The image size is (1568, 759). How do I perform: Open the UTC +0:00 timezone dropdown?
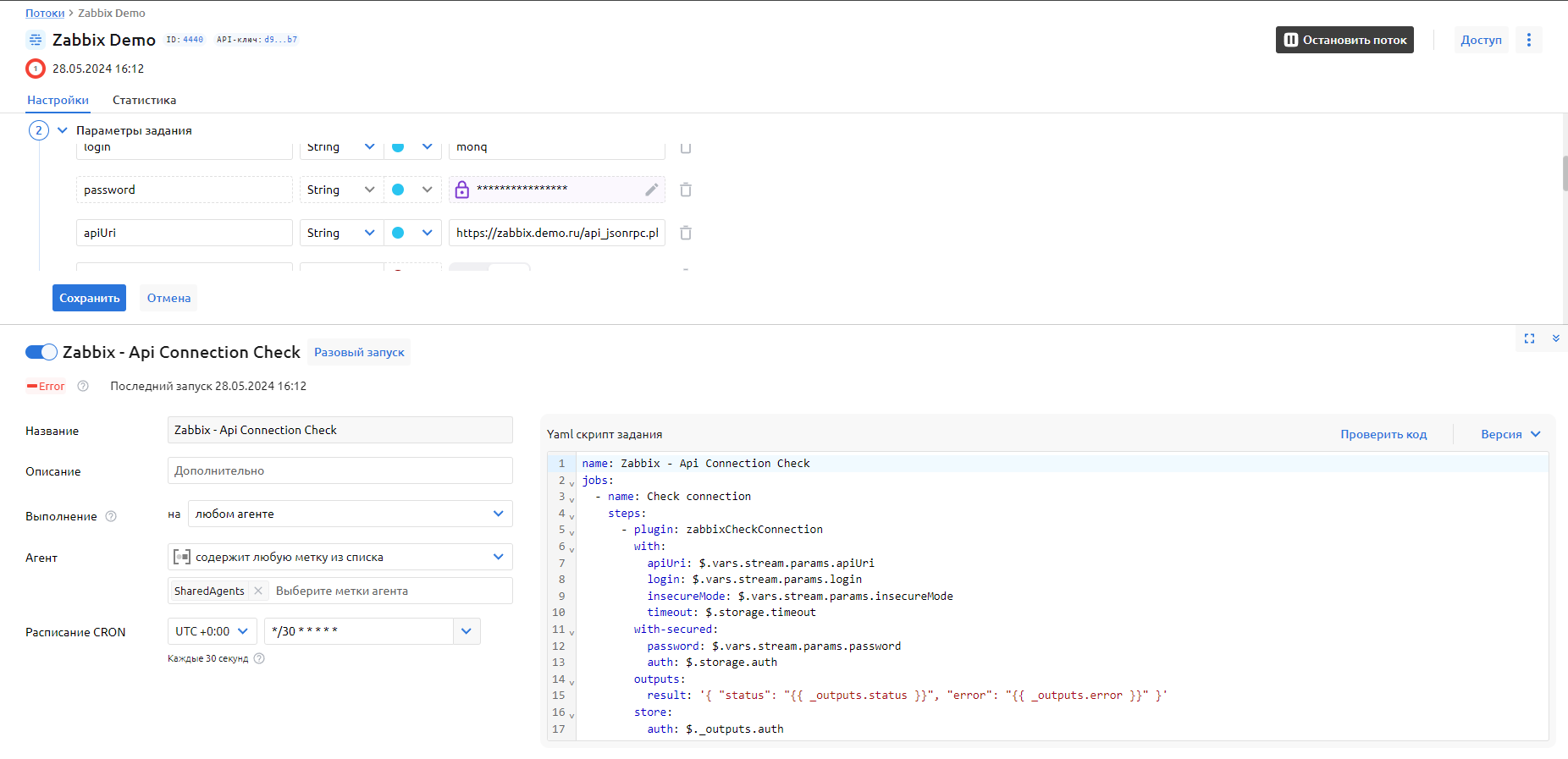click(212, 631)
